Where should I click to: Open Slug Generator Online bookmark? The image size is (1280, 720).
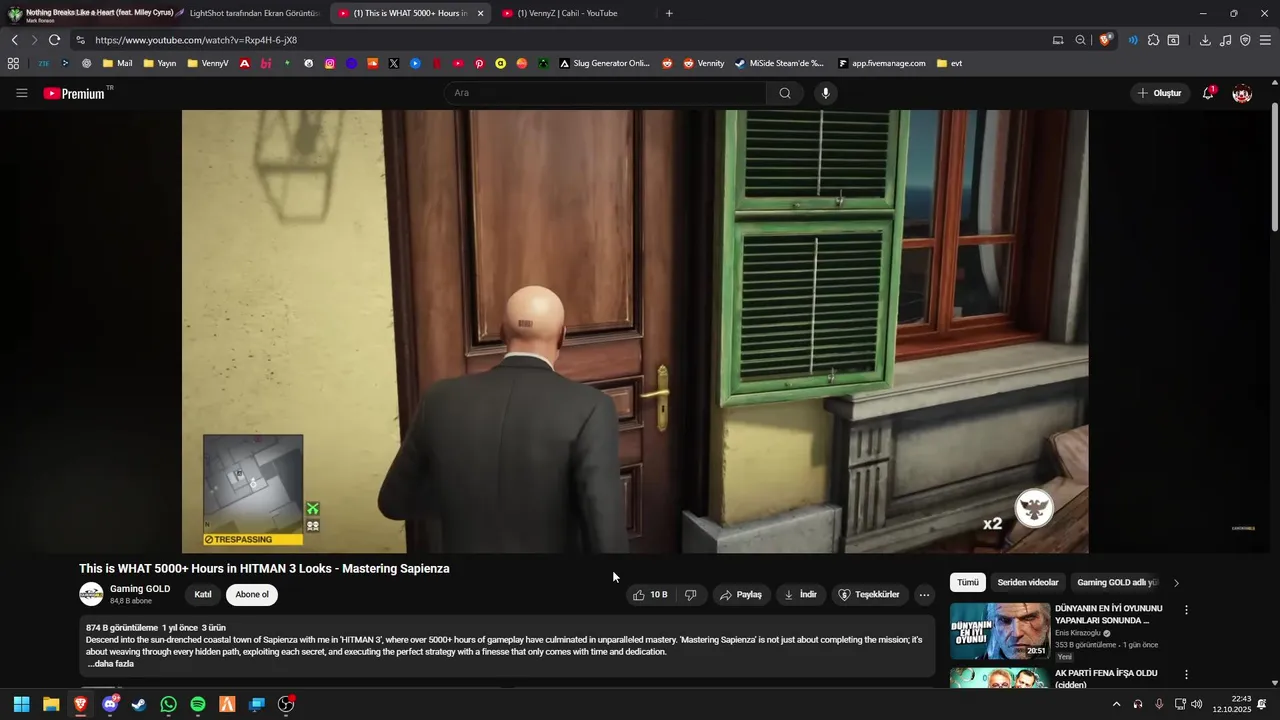(x=604, y=63)
